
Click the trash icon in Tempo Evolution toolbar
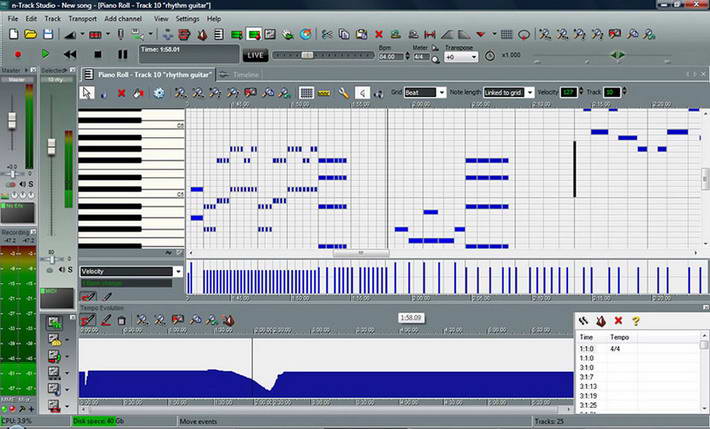pos(122,321)
